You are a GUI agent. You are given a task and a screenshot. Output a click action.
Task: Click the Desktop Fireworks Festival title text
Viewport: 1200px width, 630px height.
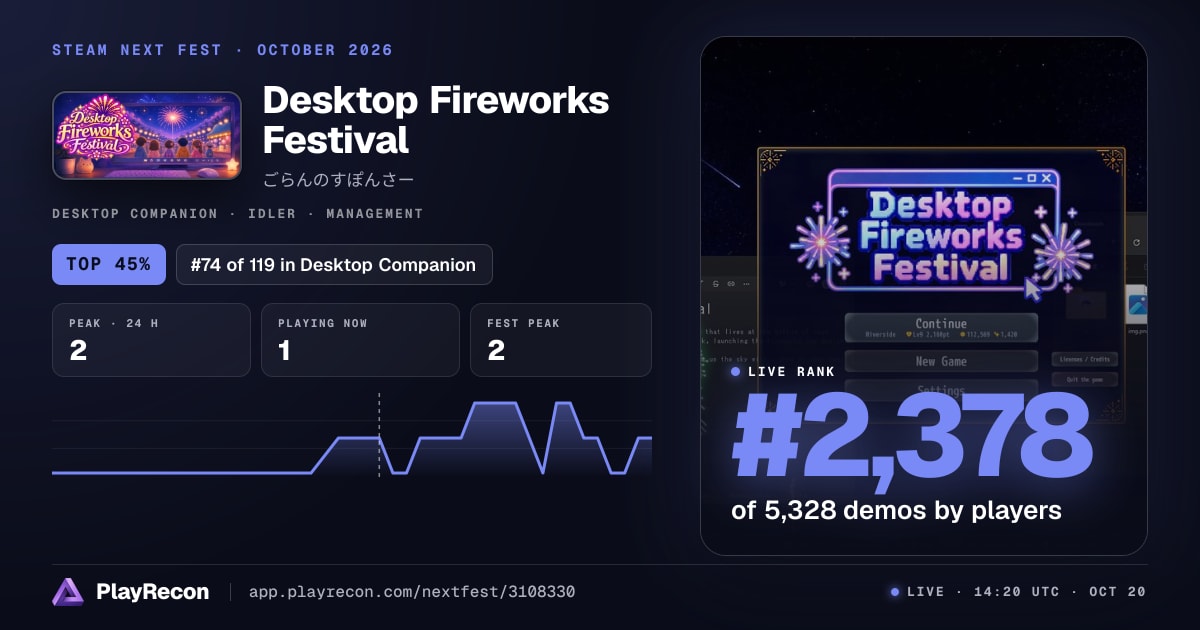(436, 120)
